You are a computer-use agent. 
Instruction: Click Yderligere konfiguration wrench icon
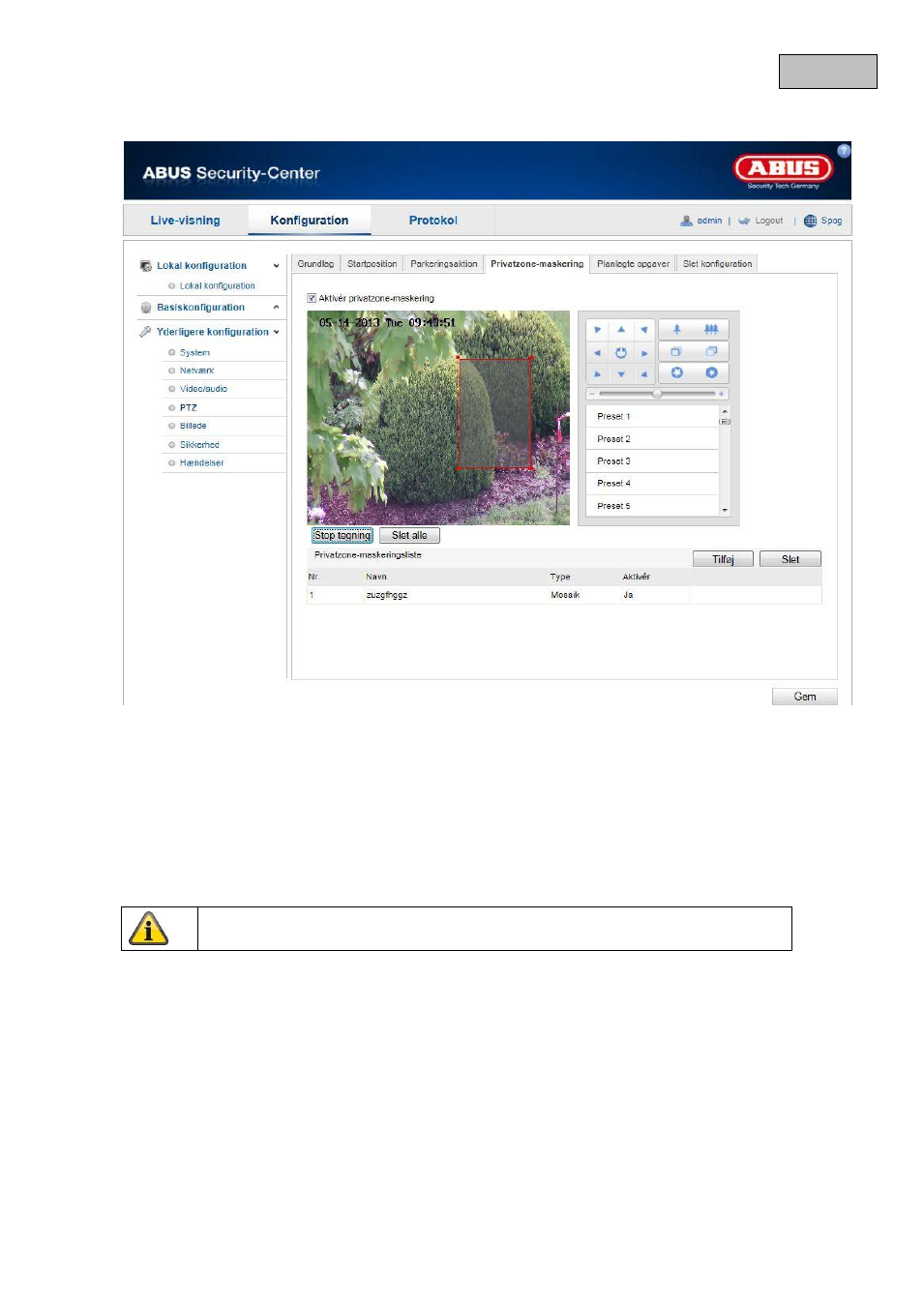[x=146, y=332]
